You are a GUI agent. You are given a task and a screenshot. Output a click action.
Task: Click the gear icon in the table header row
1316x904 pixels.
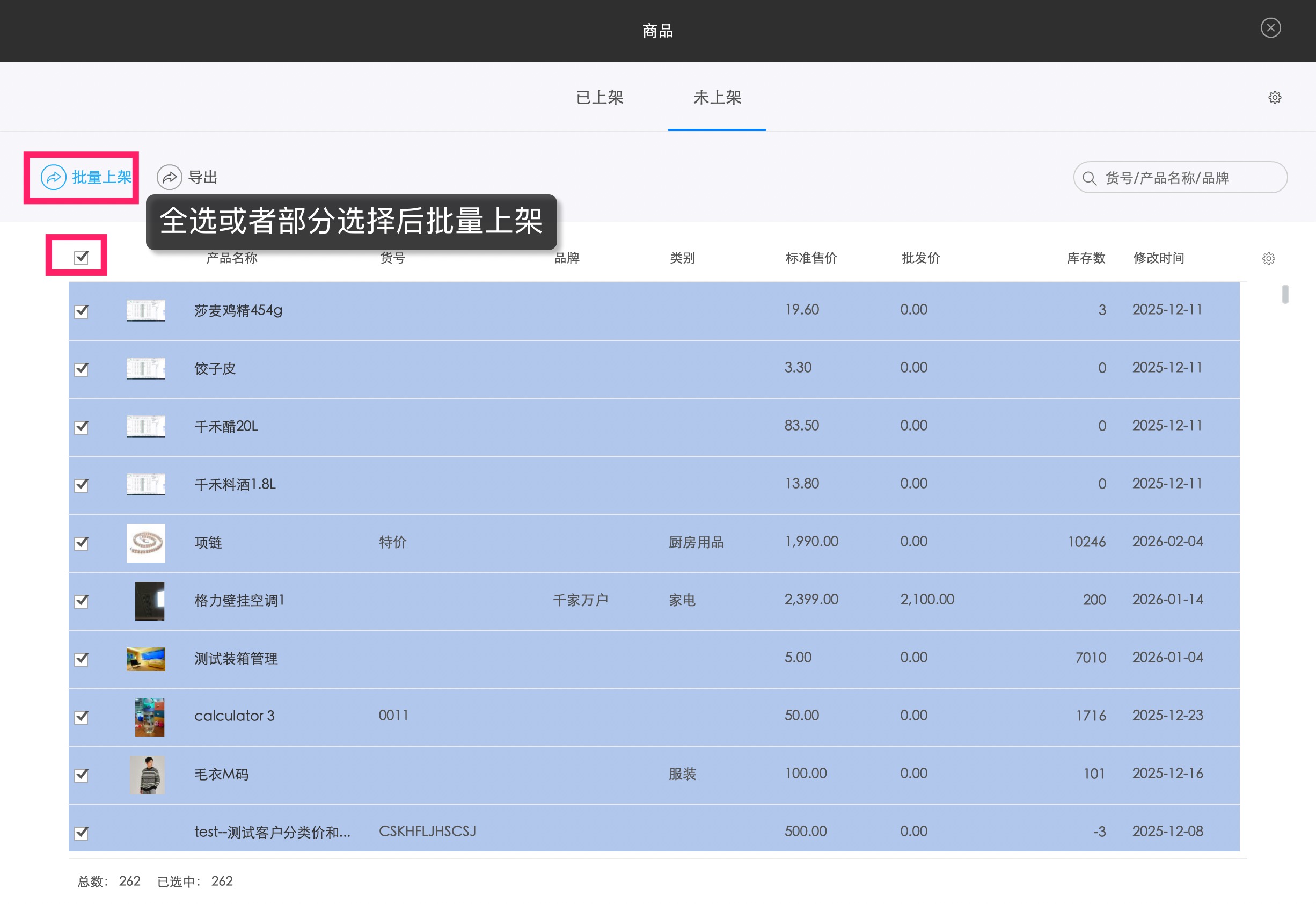pos(1268,258)
